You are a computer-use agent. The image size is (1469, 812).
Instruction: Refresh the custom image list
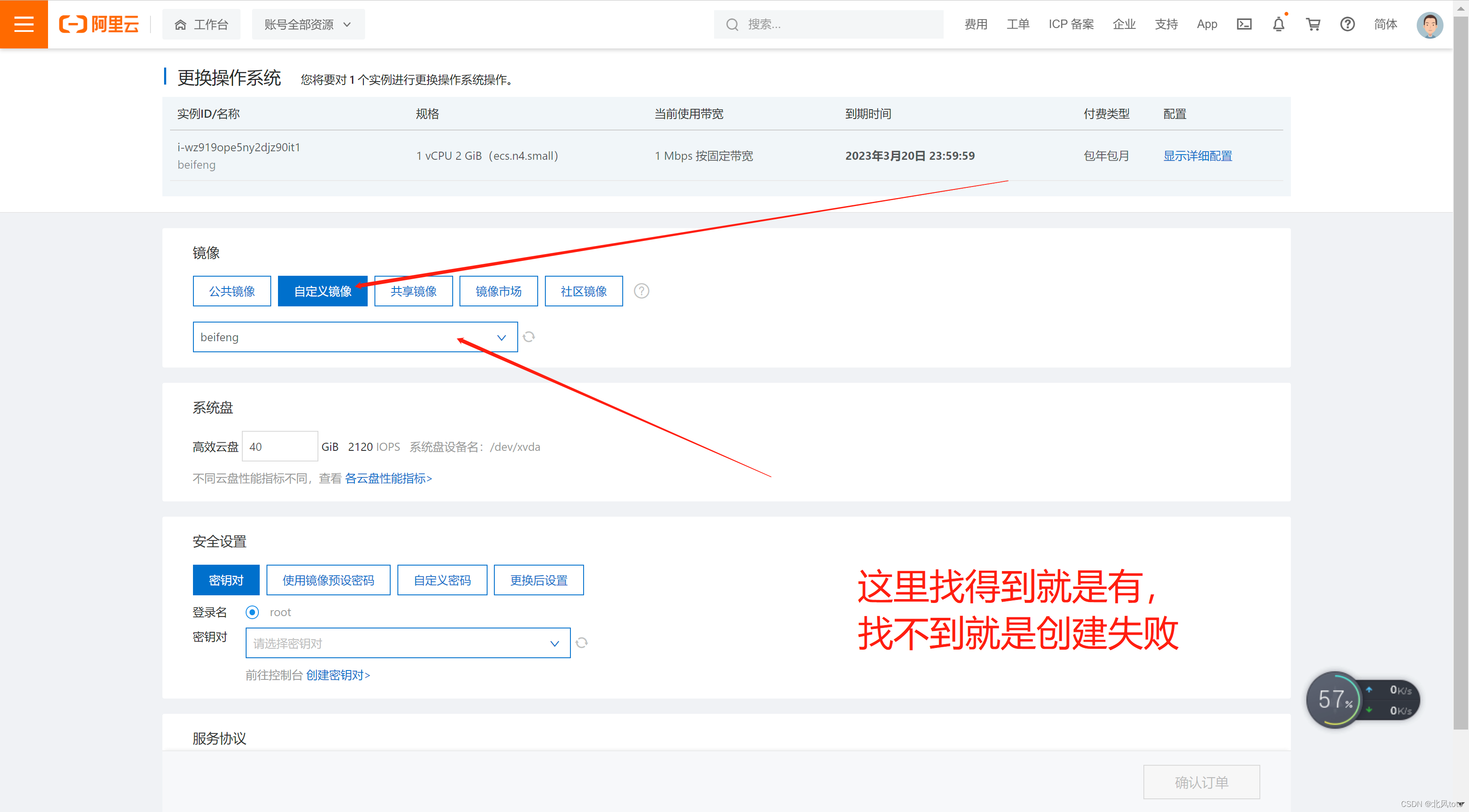529,337
